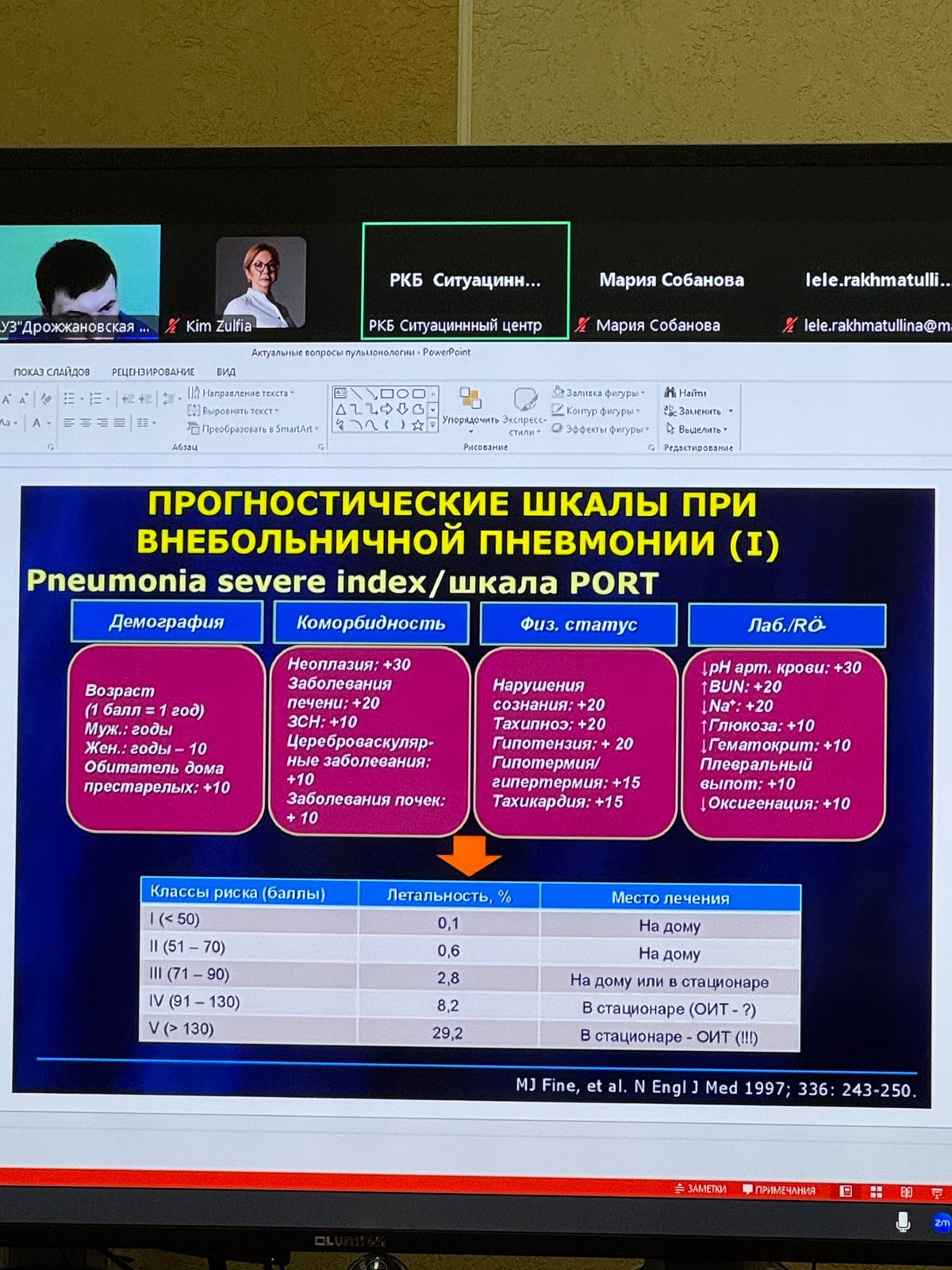952x1270 pixels.
Task: Toggle ПРИМЕЧАНИЯ comments pane
Action: pos(778,1190)
